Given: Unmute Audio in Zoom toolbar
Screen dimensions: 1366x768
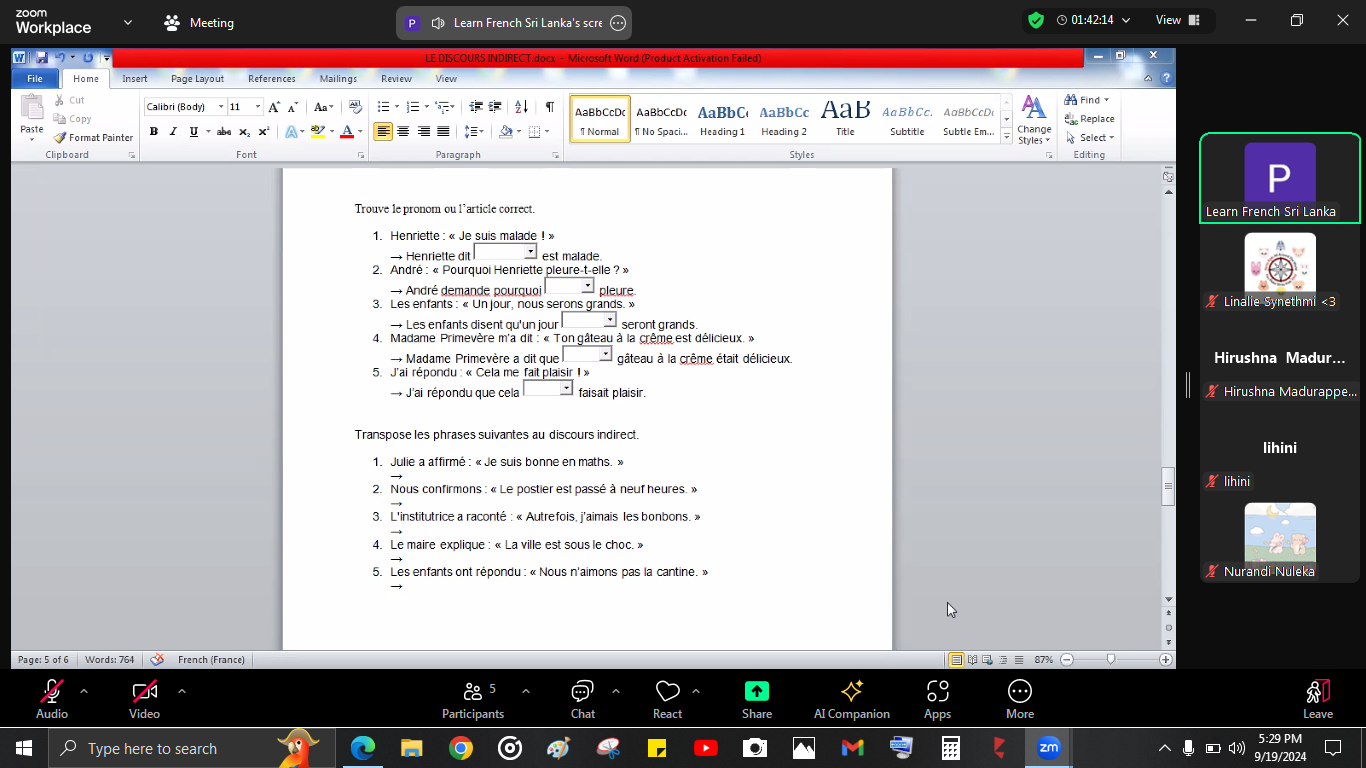Looking at the screenshot, I should (x=52, y=700).
